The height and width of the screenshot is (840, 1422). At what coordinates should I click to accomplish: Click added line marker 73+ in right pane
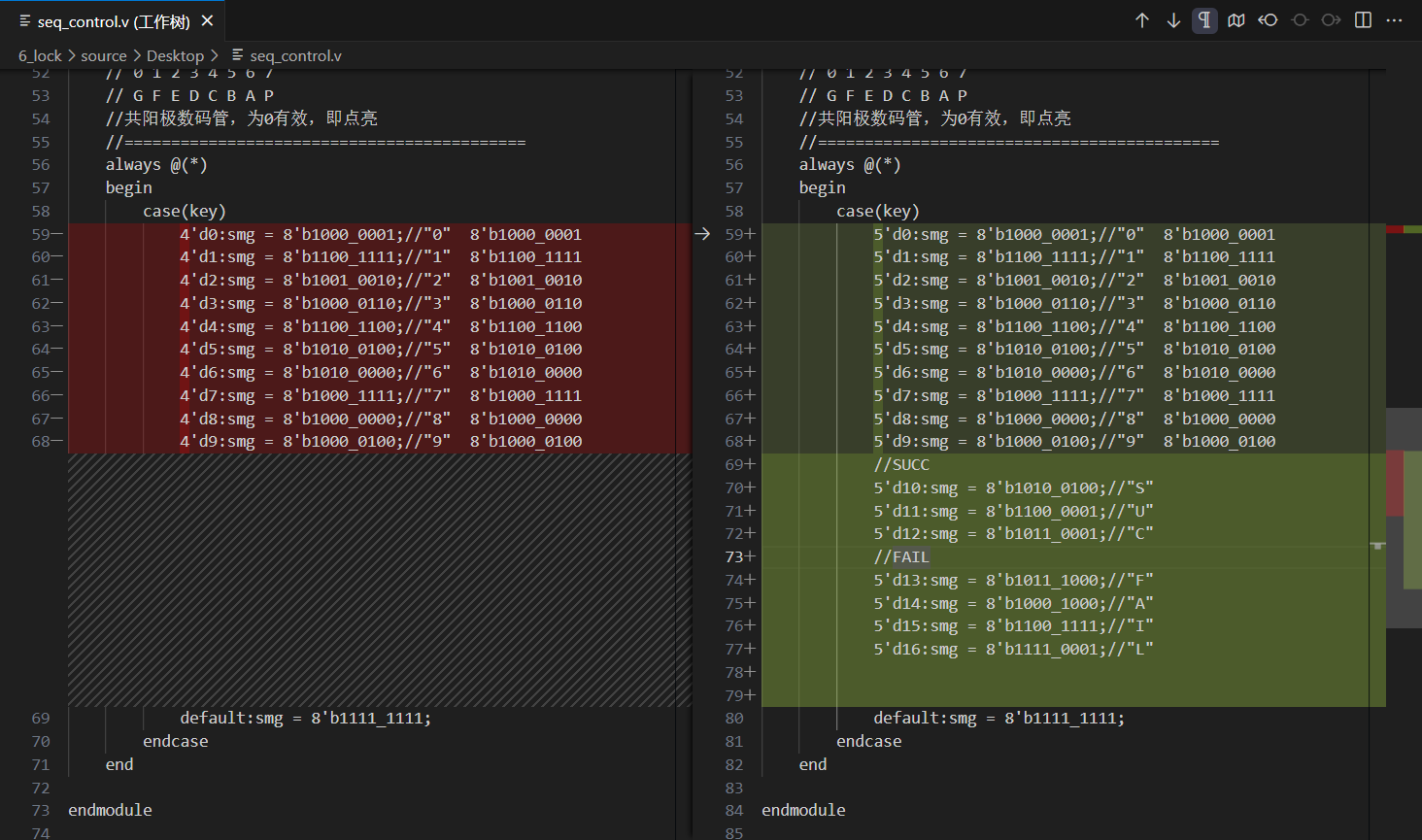[740, 556]
